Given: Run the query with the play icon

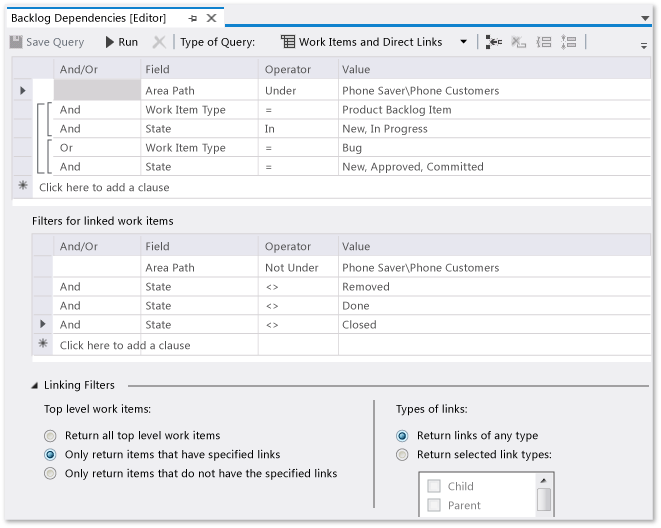Looking at the screenshot, I should [x=110, y=42].
